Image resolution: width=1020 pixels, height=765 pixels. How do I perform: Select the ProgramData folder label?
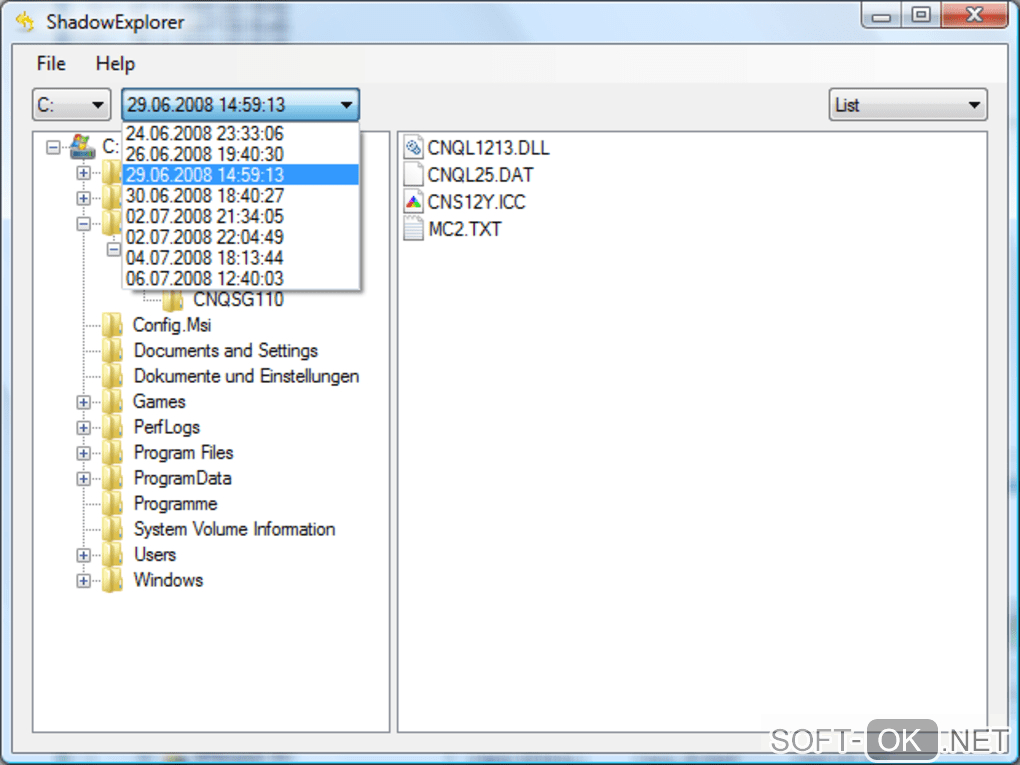tap(183, 478)
